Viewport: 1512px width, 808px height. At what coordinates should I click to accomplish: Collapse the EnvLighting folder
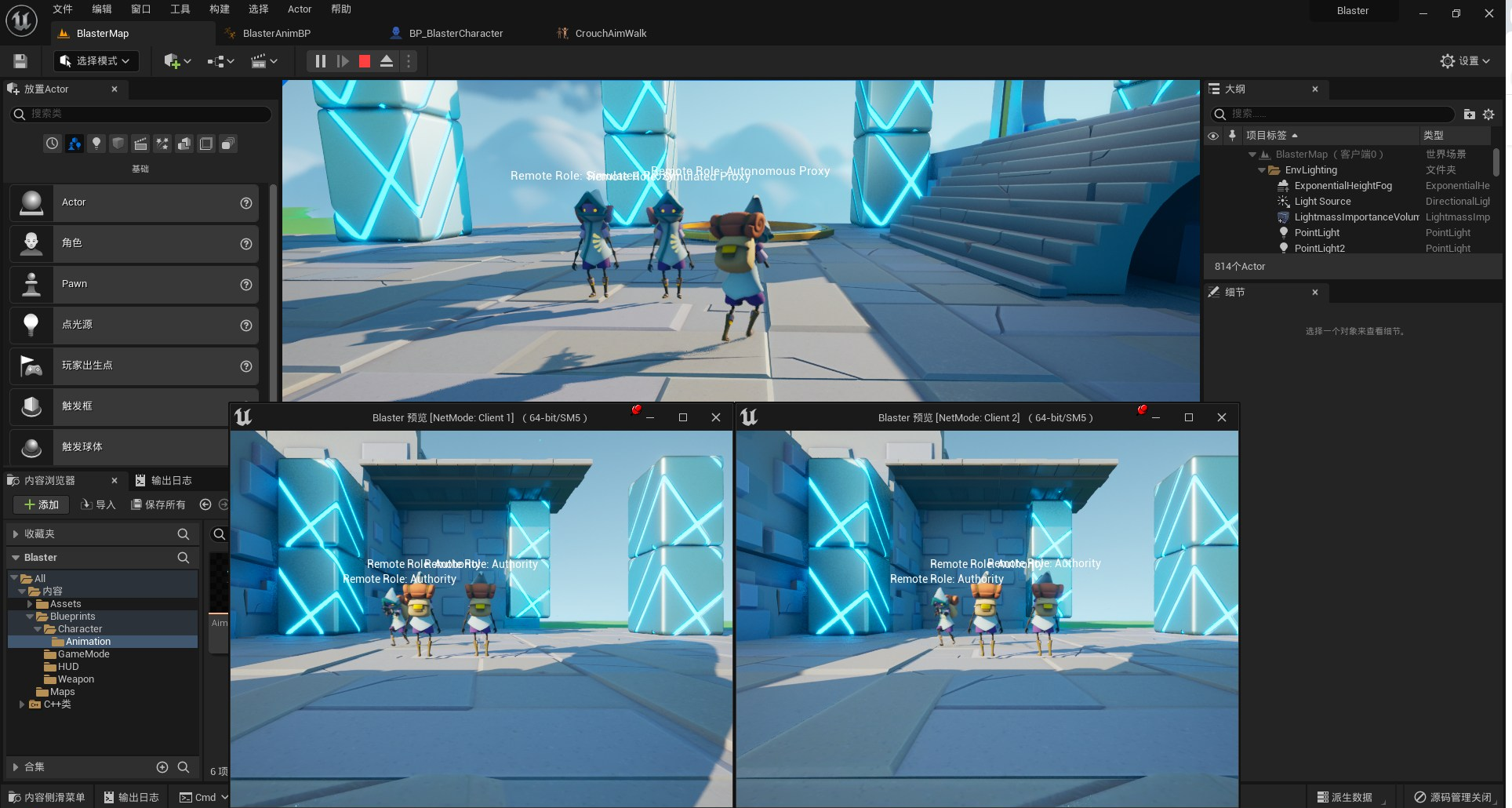(x=1262, y=170)
